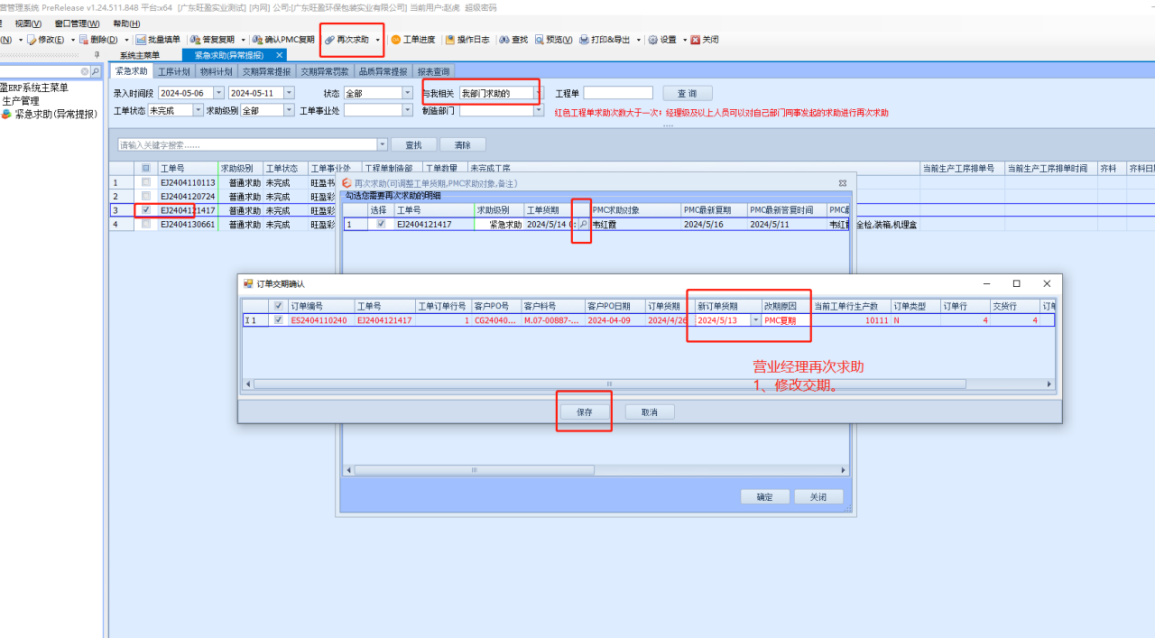Expand the 与我相关 我部门求助的 dropdown
The height and width of the screenshot is (639, 1156).
click(x=537, y=93)
